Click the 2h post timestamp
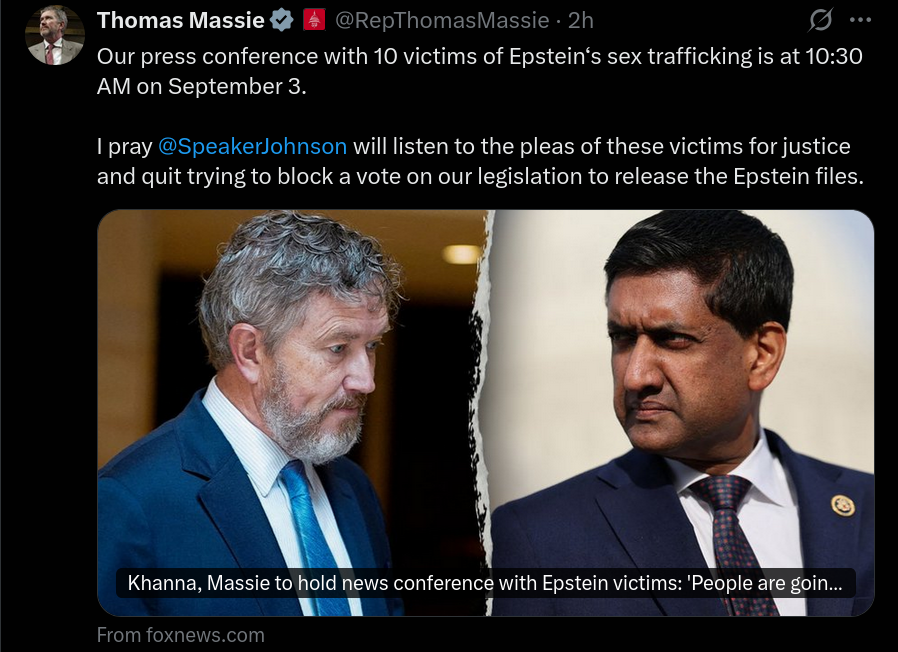This screenshot has height=652, width=898. 580,21
